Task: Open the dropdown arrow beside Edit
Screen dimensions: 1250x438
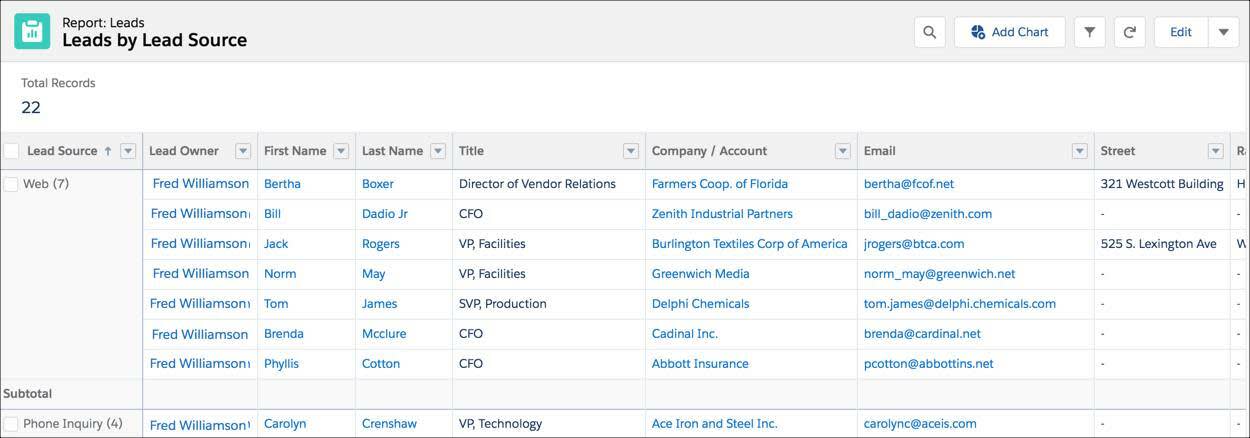Action: [1224, 32]
